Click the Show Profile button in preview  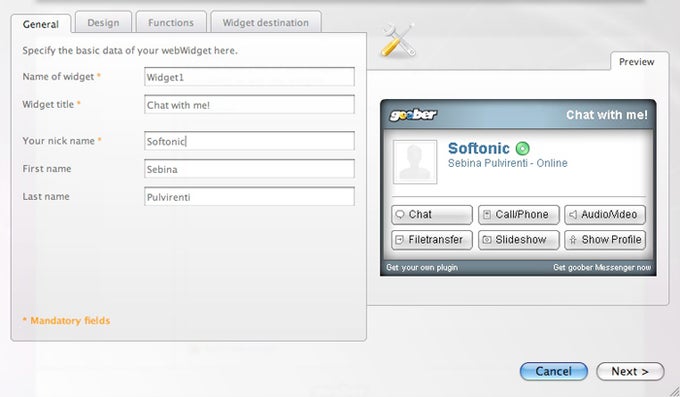pyautogui.click(x=605, y=240)
